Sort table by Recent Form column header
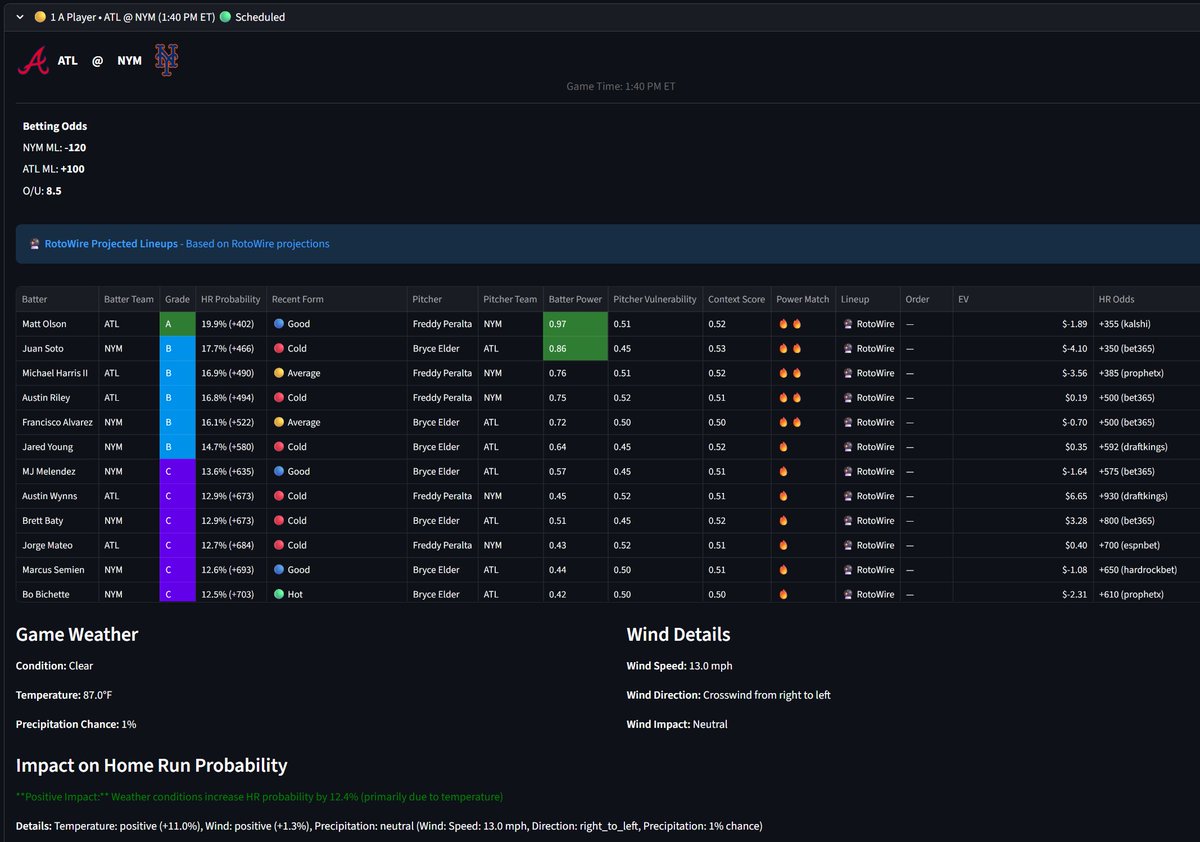Screen dimensions: 1200x842 point(336,299)
